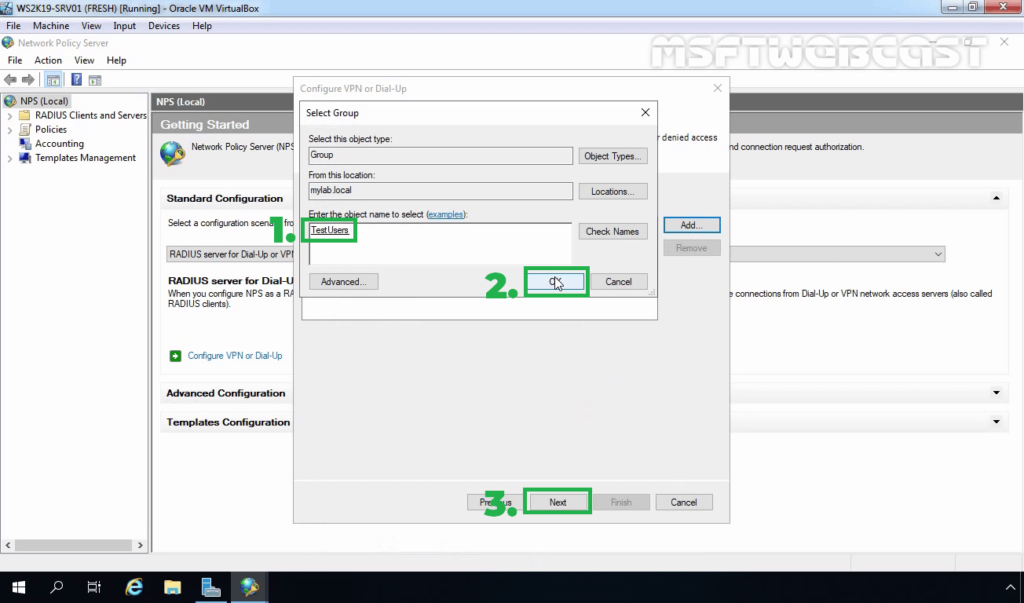Open the VirtualBox View menu
The height and width of the screenshot is (603, 1024).
coord(91,25)
